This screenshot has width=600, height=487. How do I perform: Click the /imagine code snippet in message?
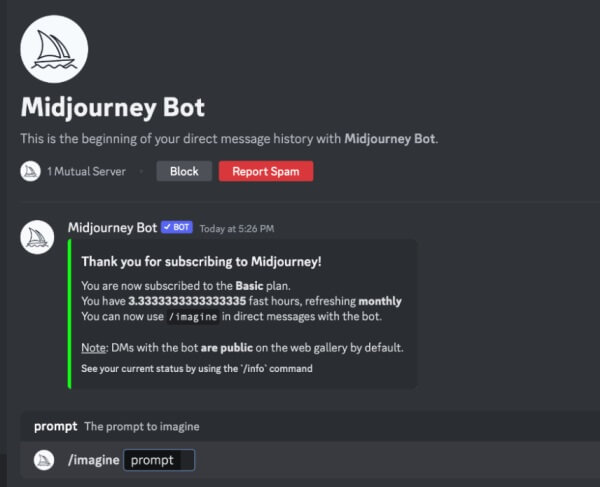(x=193, y=317)
